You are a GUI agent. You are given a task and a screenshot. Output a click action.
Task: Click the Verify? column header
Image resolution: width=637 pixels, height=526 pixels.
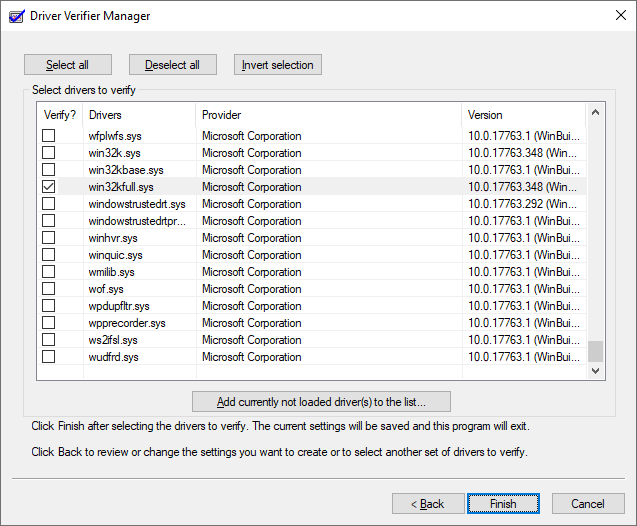coord(59,115)
